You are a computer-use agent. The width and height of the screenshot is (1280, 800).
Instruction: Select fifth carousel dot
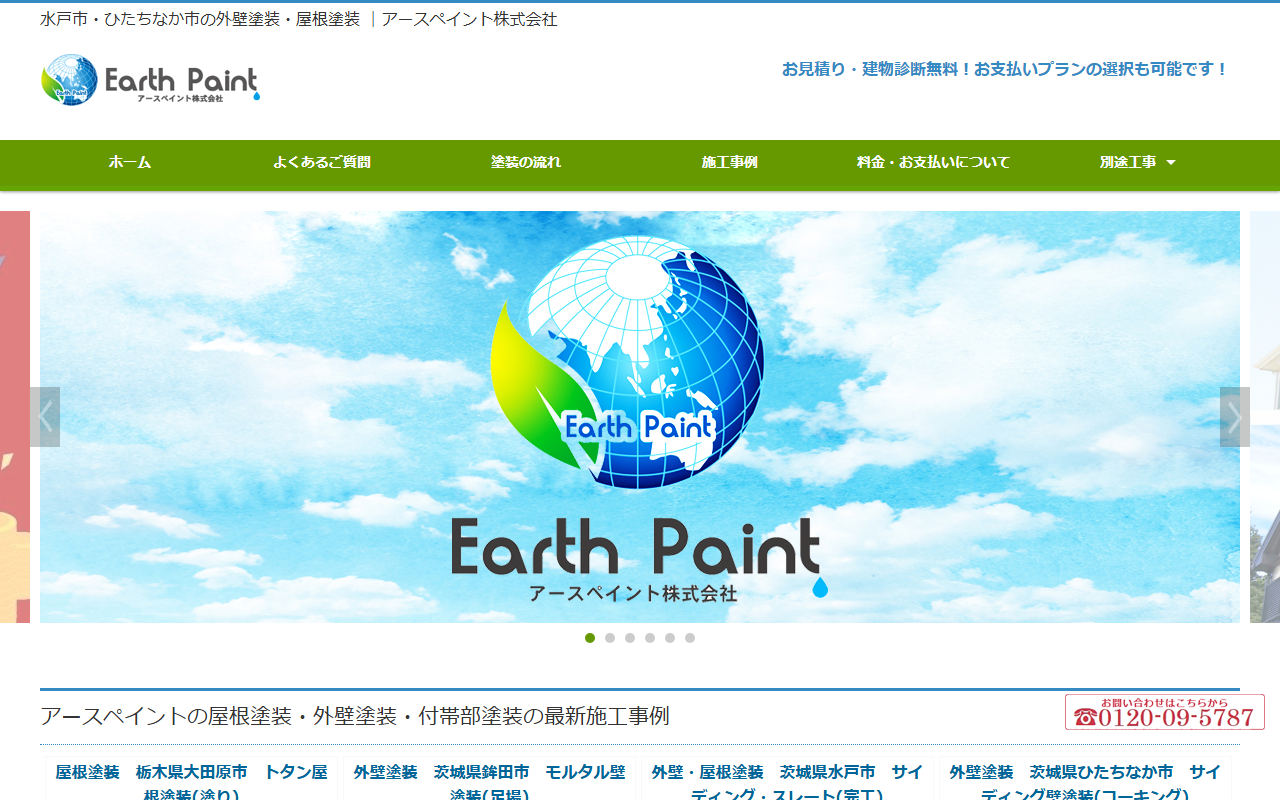(x=670, y=638)
